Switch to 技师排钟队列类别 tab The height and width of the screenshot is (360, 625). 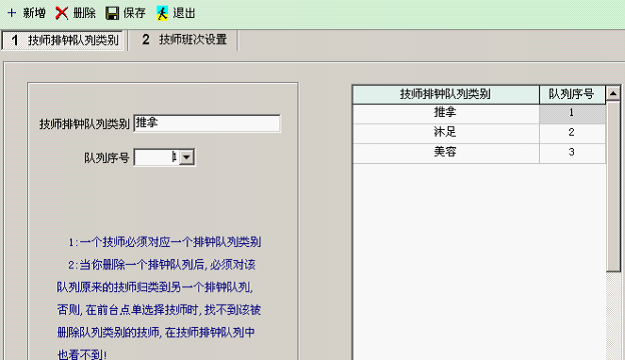pos(64,40)
